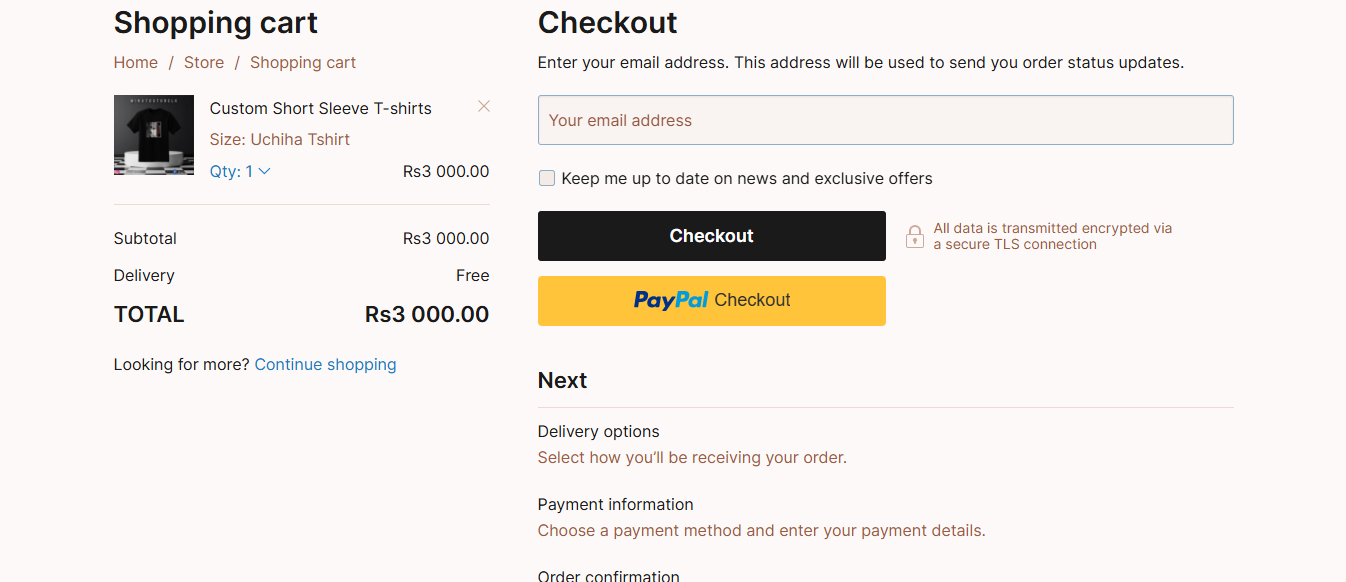
Task: Open the Qty: 1 quantity dropdown
Action: coord(240,171)
